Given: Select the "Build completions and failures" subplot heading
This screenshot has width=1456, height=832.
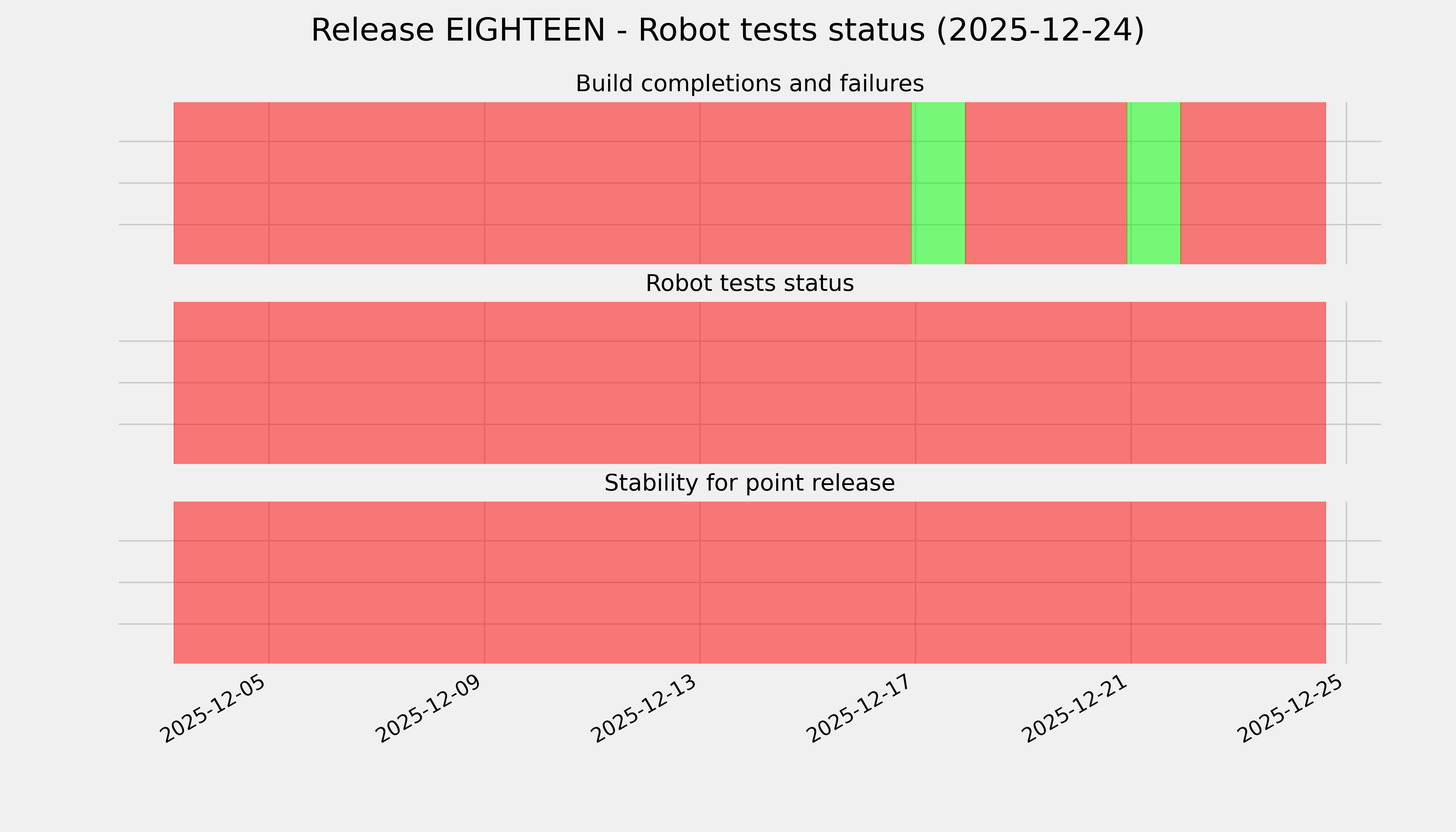Looking at the screenshot, I should click(749, 84).
